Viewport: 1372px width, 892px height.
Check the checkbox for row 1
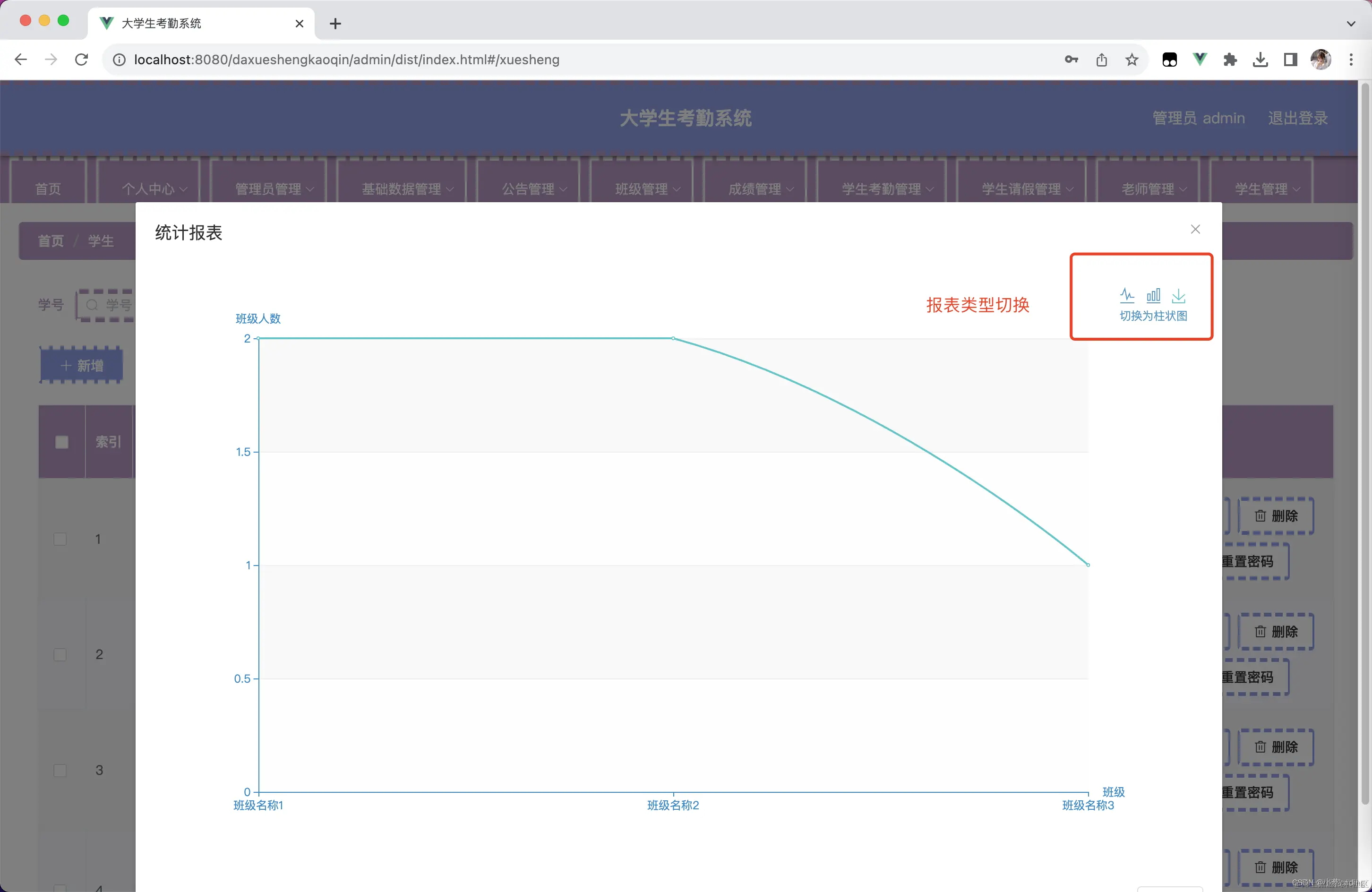point(60,539)
